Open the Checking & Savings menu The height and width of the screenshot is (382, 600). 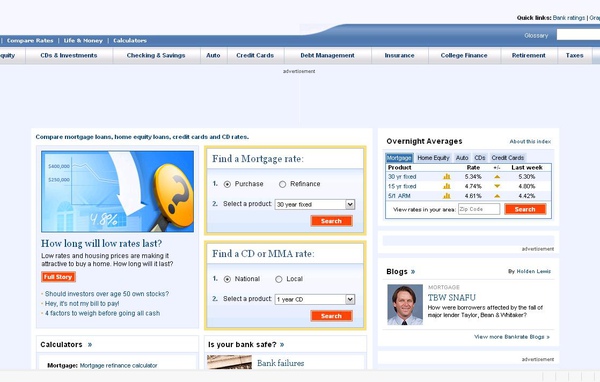[x=156, y=56]
